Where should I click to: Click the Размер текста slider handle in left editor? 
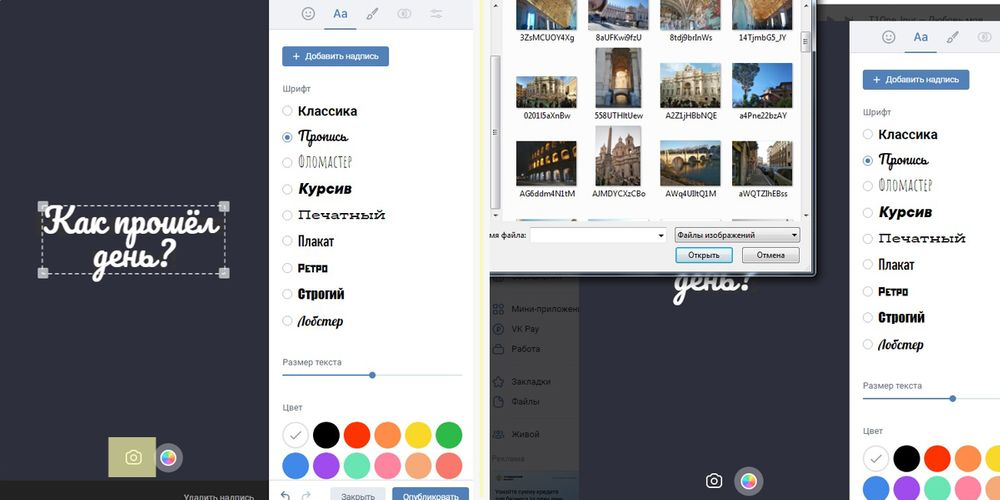372,375
